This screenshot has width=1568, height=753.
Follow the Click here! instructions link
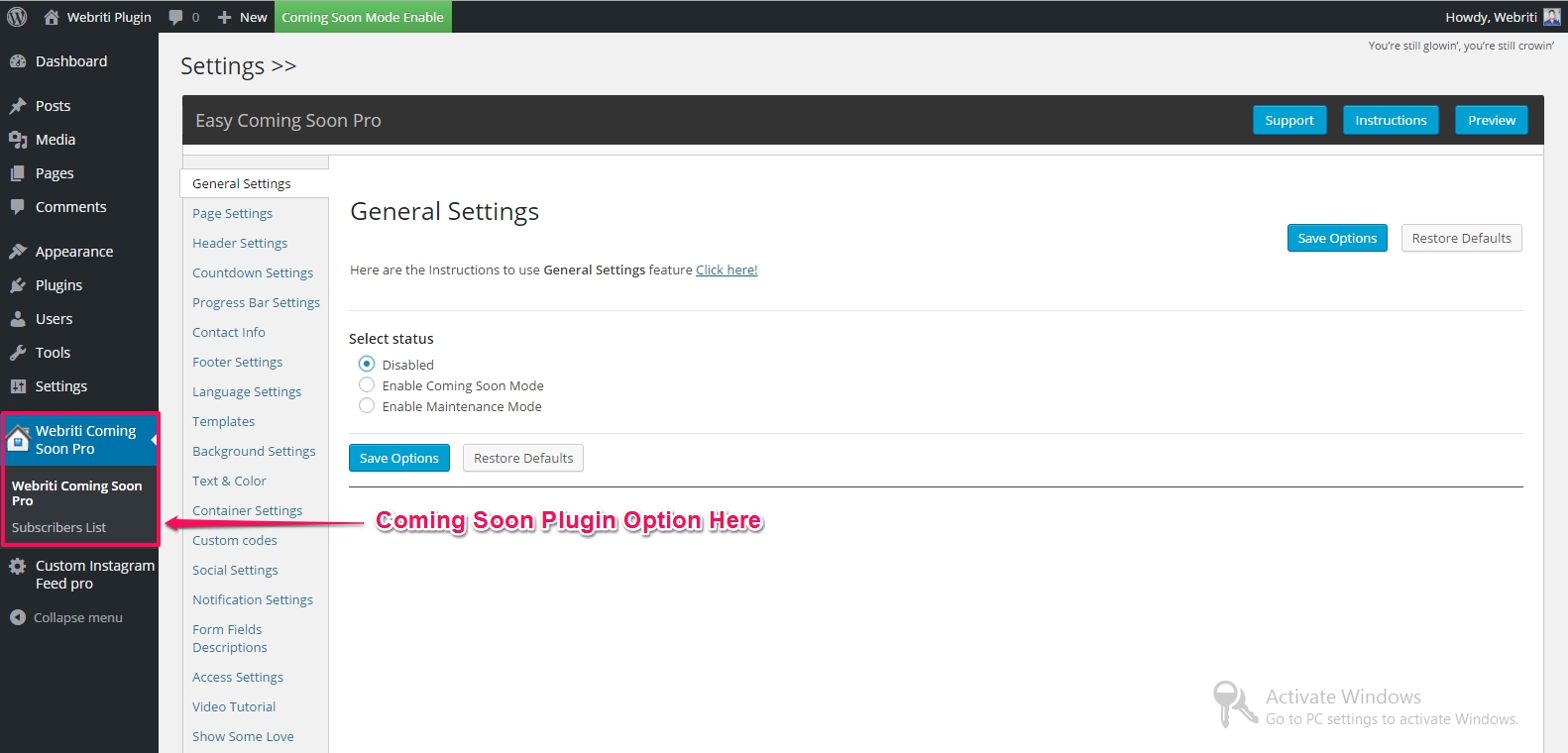pyautogui.click(x=727, y=269)
